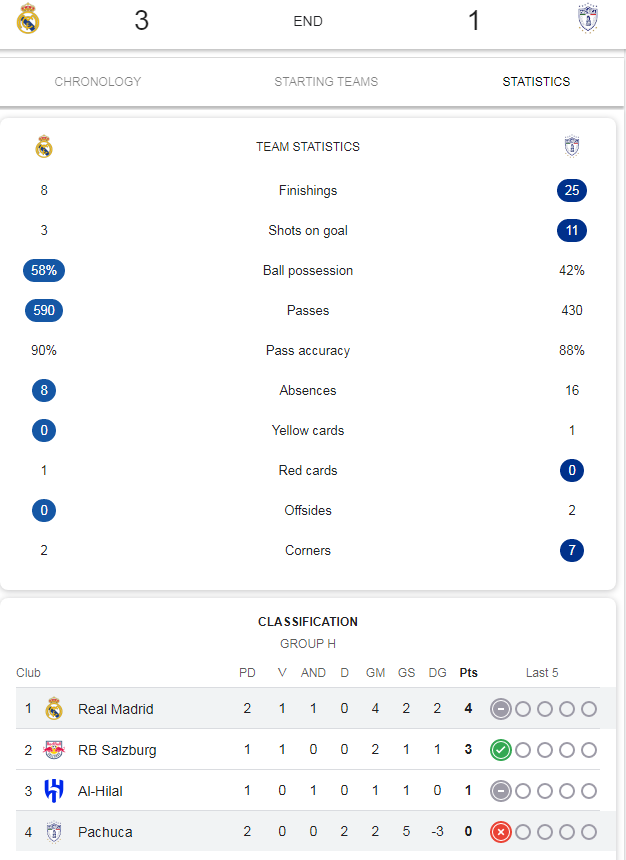Click Pachuca crest in score header

click(588, 18)
